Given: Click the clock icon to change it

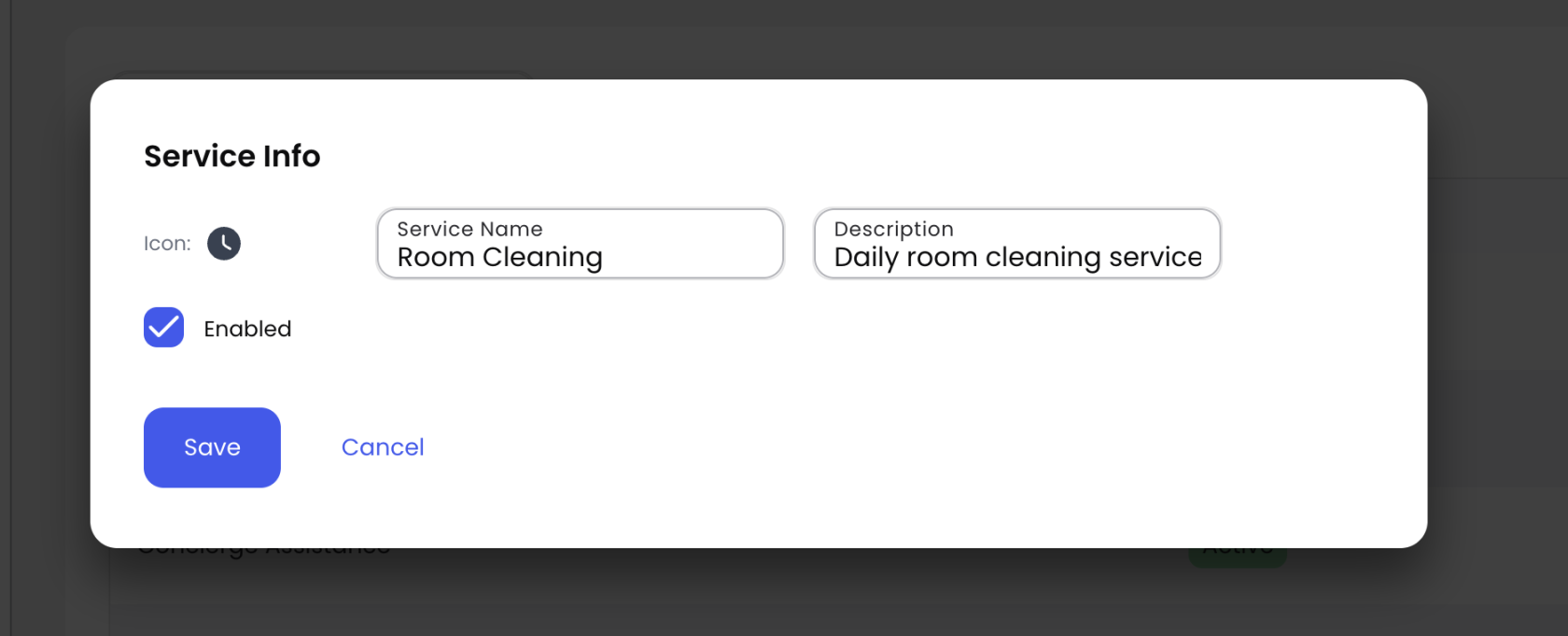Looking at the screenshot, I should coord(224,244).
